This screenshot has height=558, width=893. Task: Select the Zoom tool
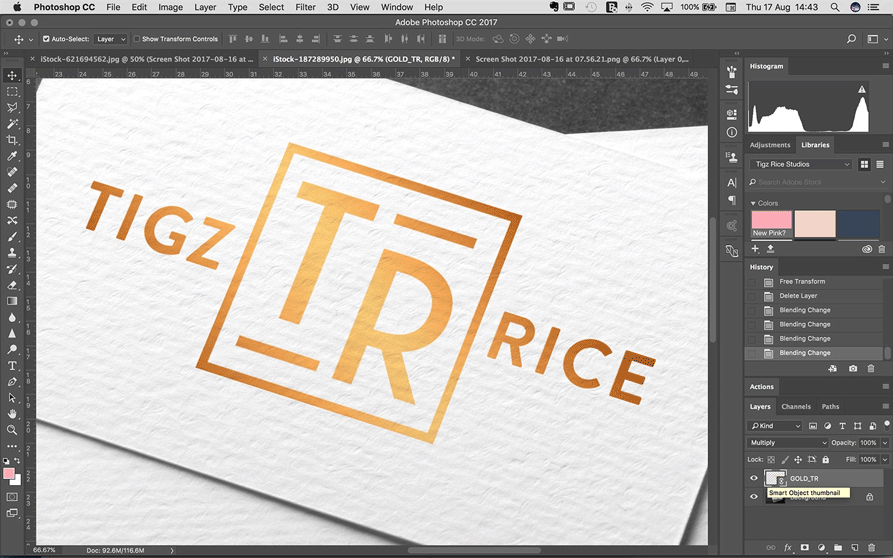click(12, 430)
